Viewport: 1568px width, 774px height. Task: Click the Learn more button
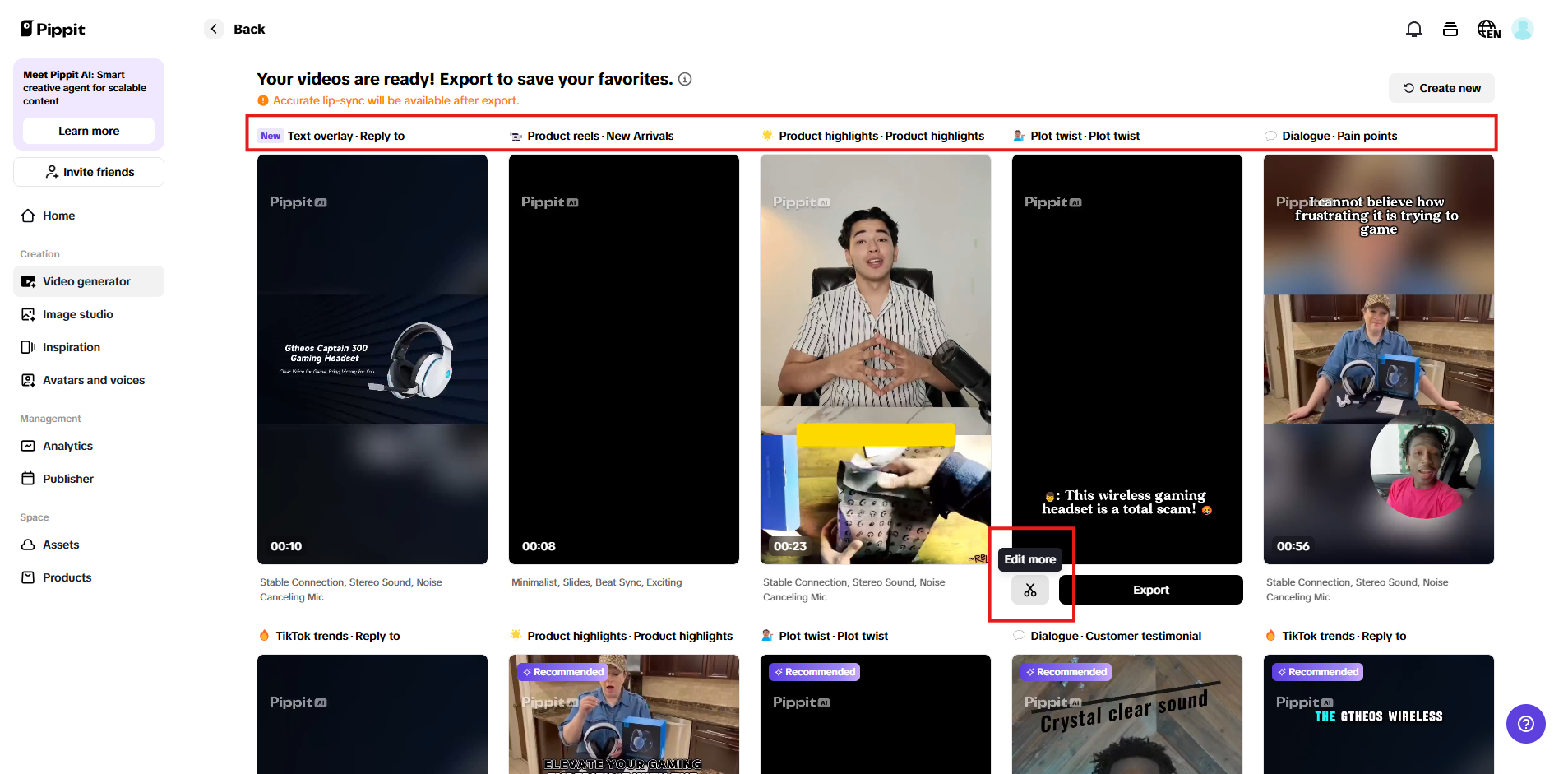tap(89, 131)
